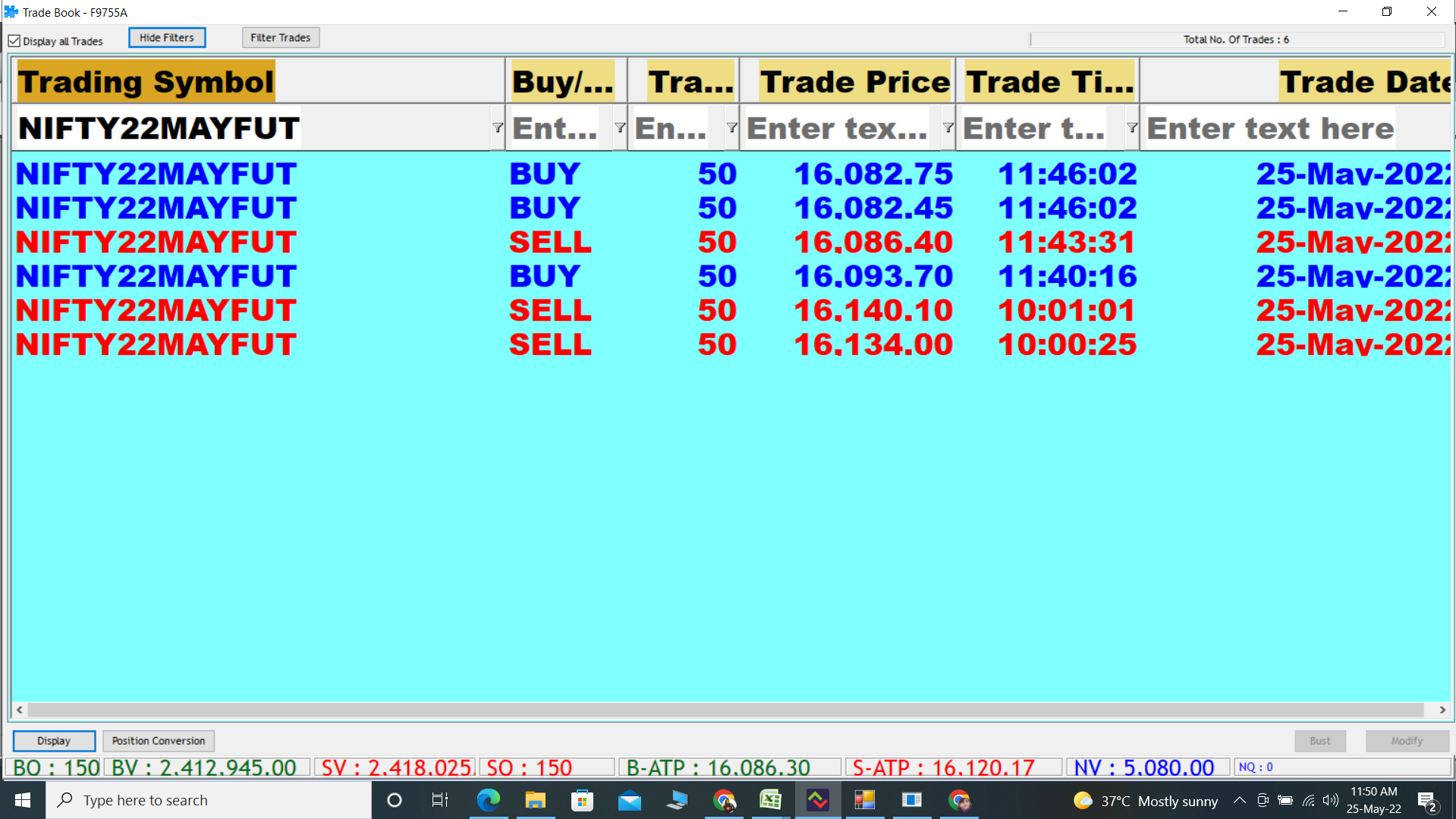Click the Trade Price column header
This screenshot has height=819, width=1456.
point(847,81)
